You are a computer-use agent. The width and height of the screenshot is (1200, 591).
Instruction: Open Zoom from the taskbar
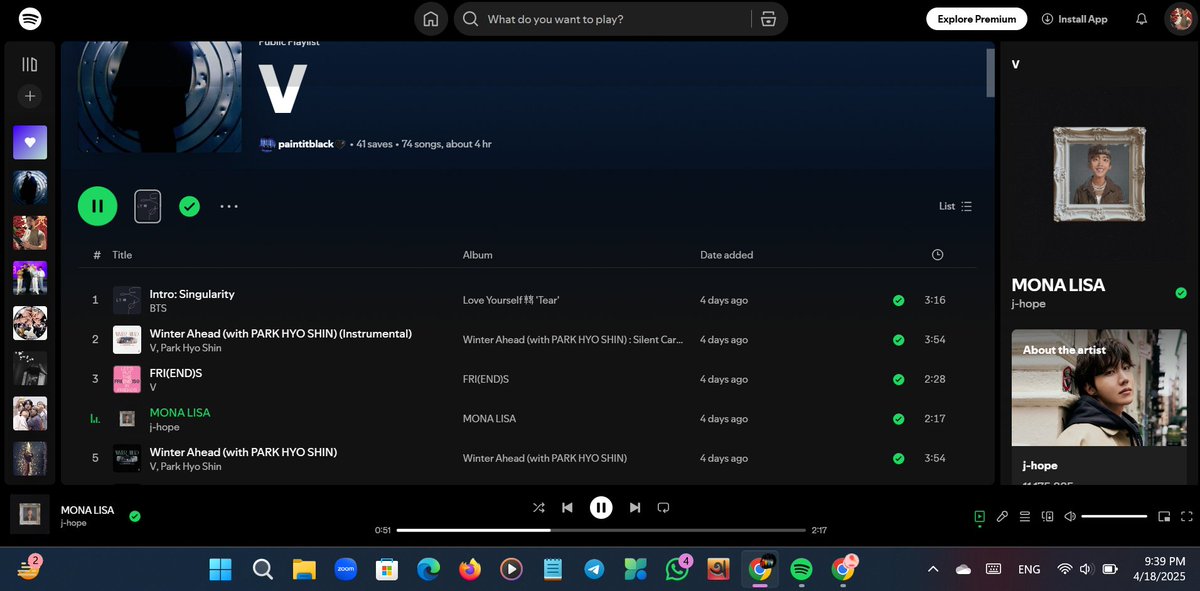pos(345,569)
